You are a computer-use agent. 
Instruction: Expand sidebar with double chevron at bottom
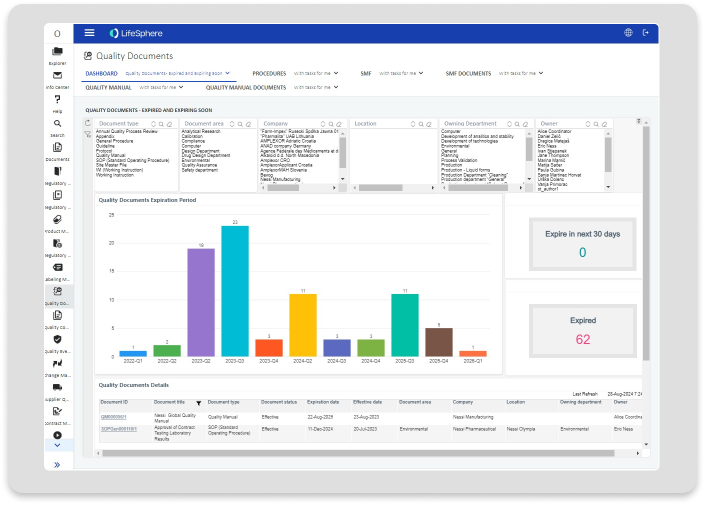pyautogui.click(x=58, y=465)
